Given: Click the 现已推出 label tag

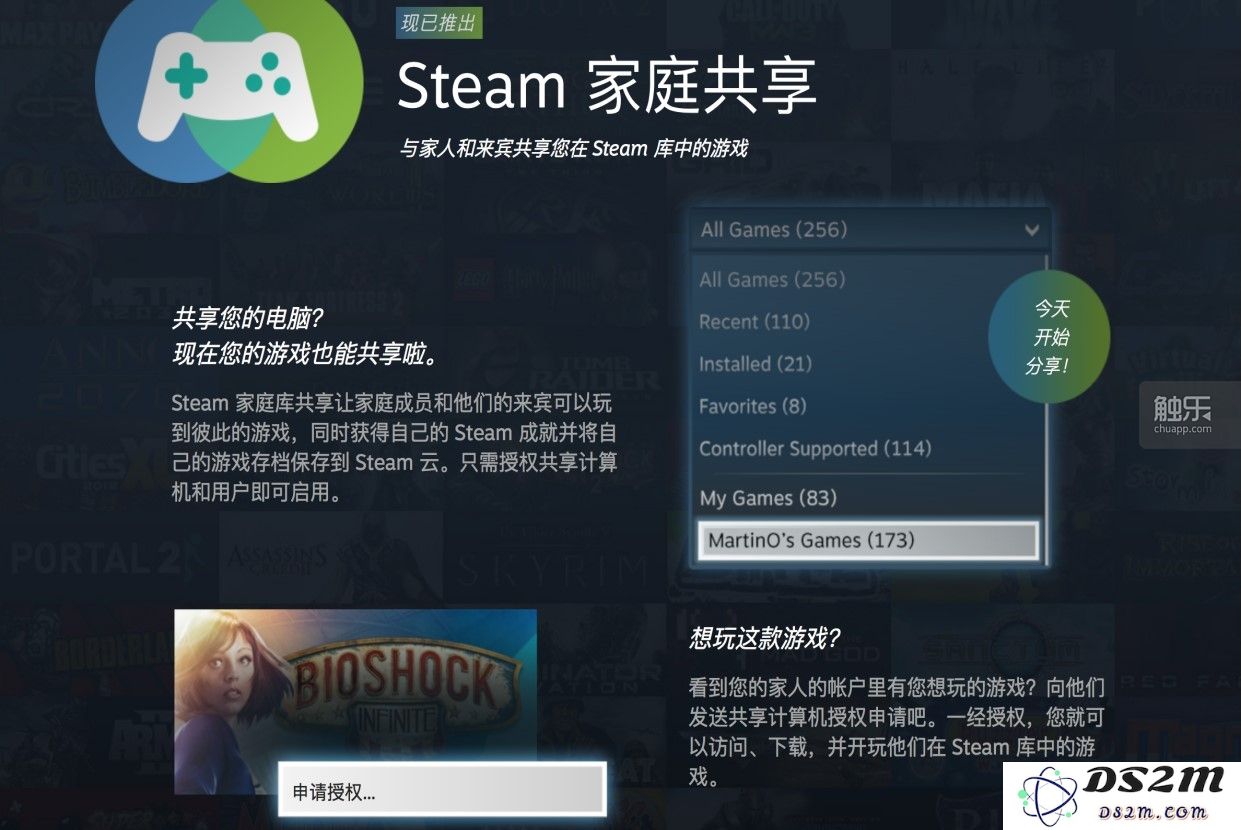Looking at the screenshot, I should click(x=440, y=21).
